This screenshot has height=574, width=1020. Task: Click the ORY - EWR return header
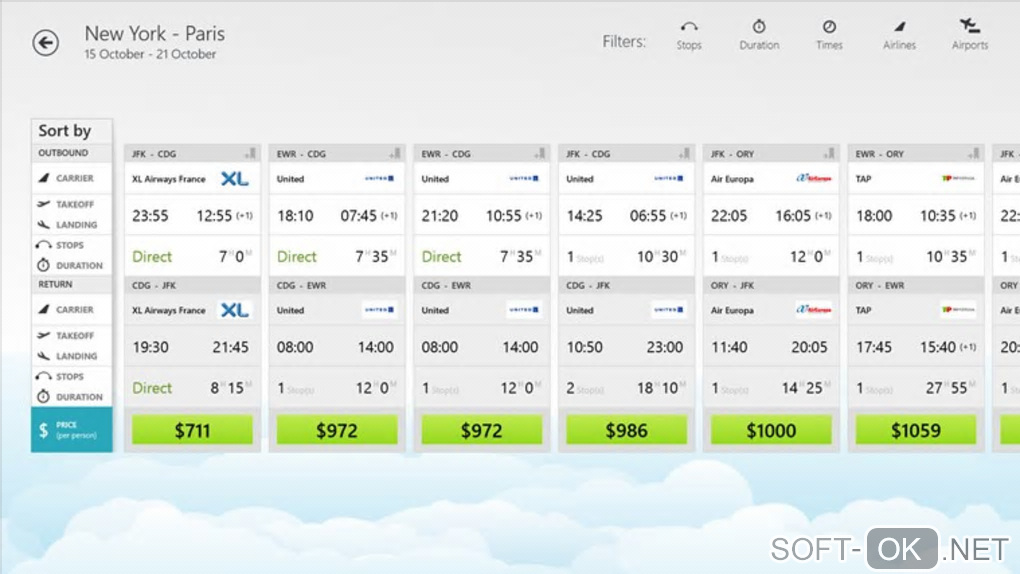tap(880, 286)
